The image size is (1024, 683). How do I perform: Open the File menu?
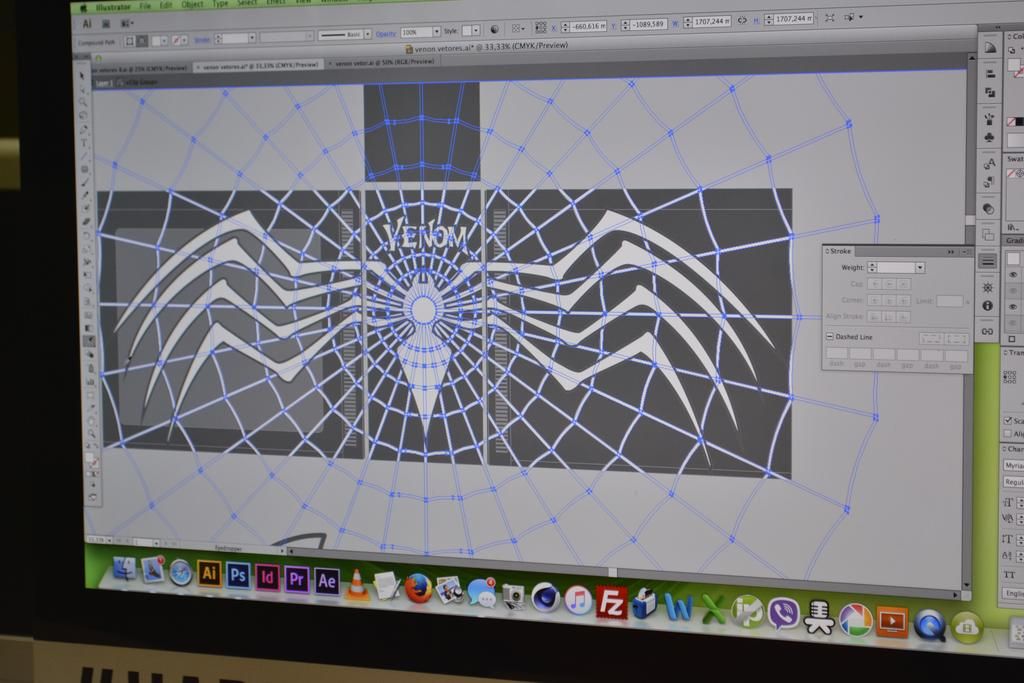pos(146,5)
